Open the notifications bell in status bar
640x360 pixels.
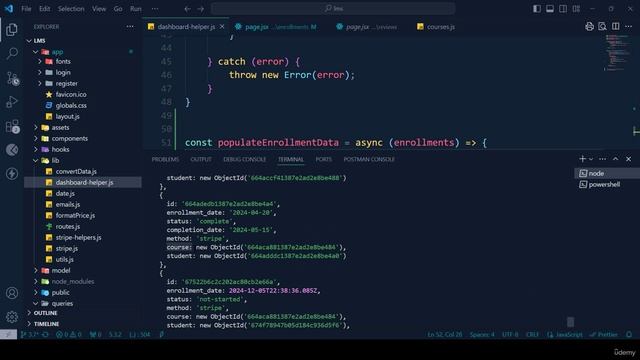point(629,334)
